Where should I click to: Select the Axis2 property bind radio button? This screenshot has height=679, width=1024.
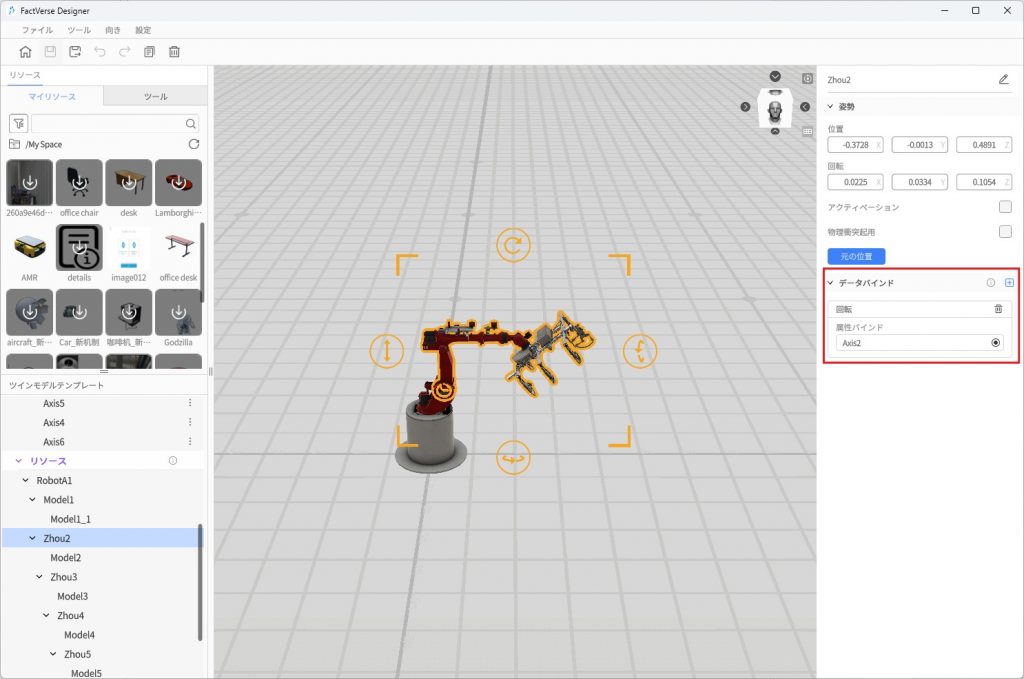coord(995,343)
